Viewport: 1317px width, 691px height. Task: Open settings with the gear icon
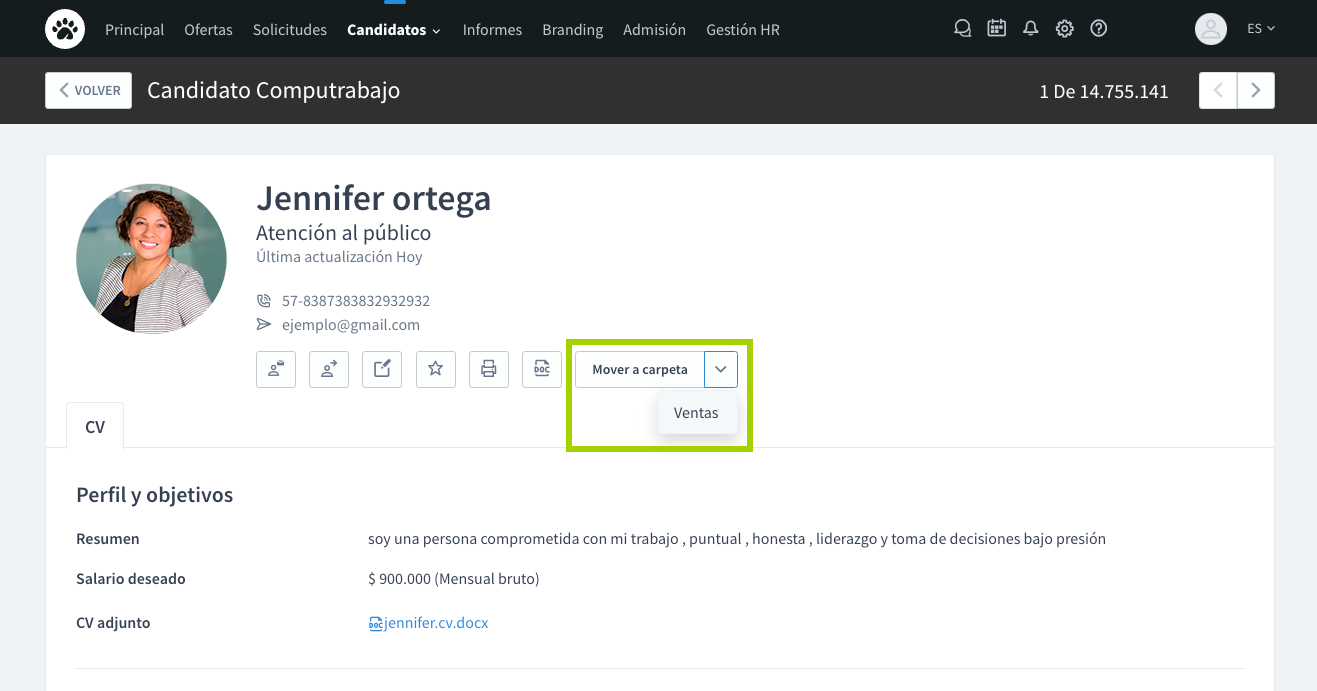(x=1064, y=29)
